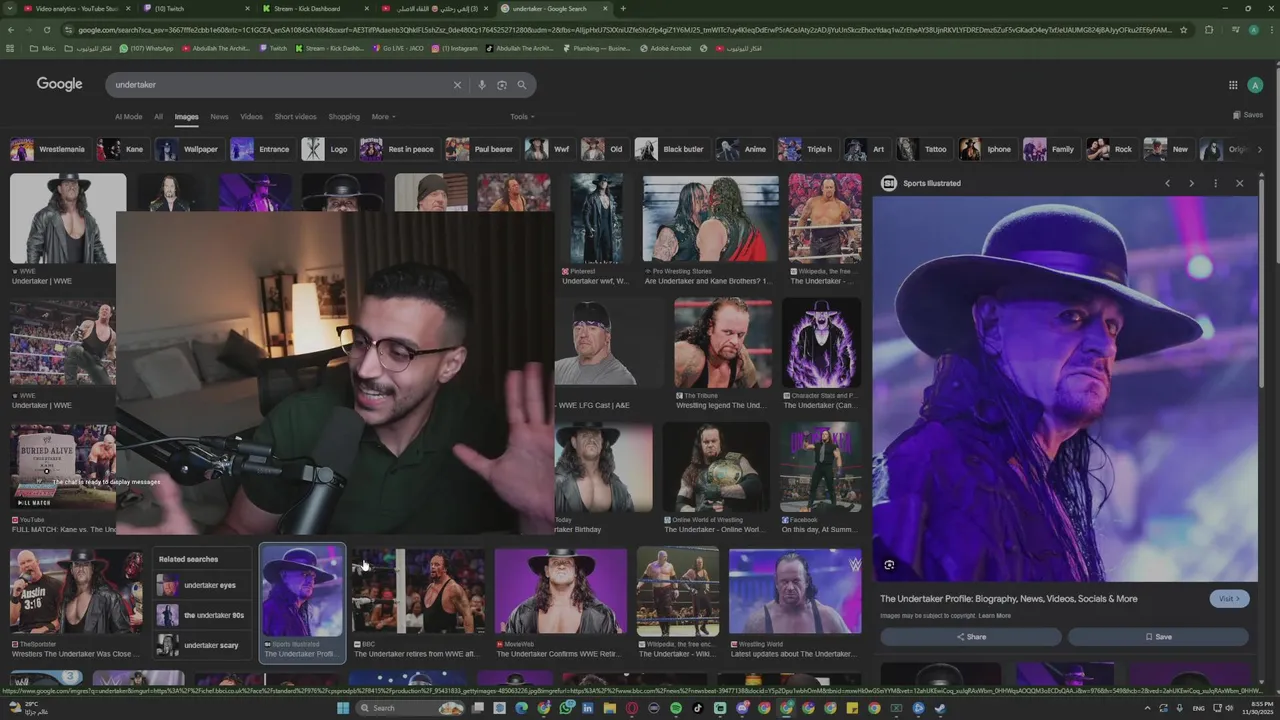Image resolution: width=1280 pixels, height=720 pixels.
Task: Switch to the Videos search tab
Action: (251, 117)
